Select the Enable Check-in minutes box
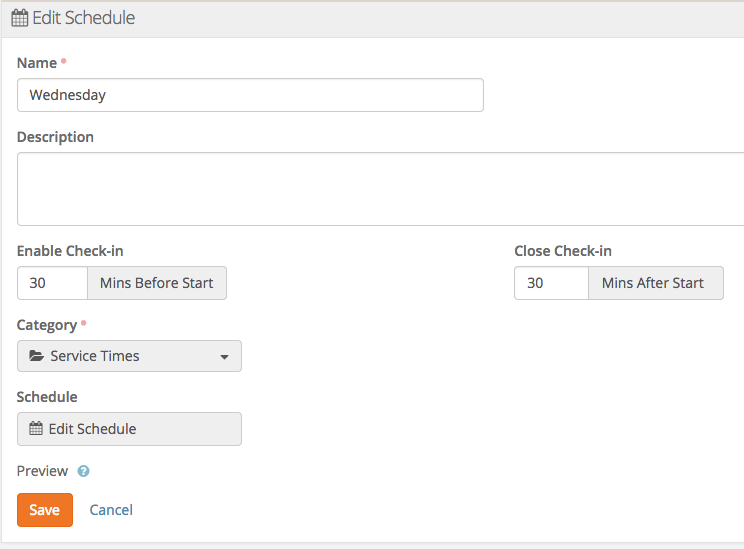The width and height of the screenshot is (744, 549). 52,283
